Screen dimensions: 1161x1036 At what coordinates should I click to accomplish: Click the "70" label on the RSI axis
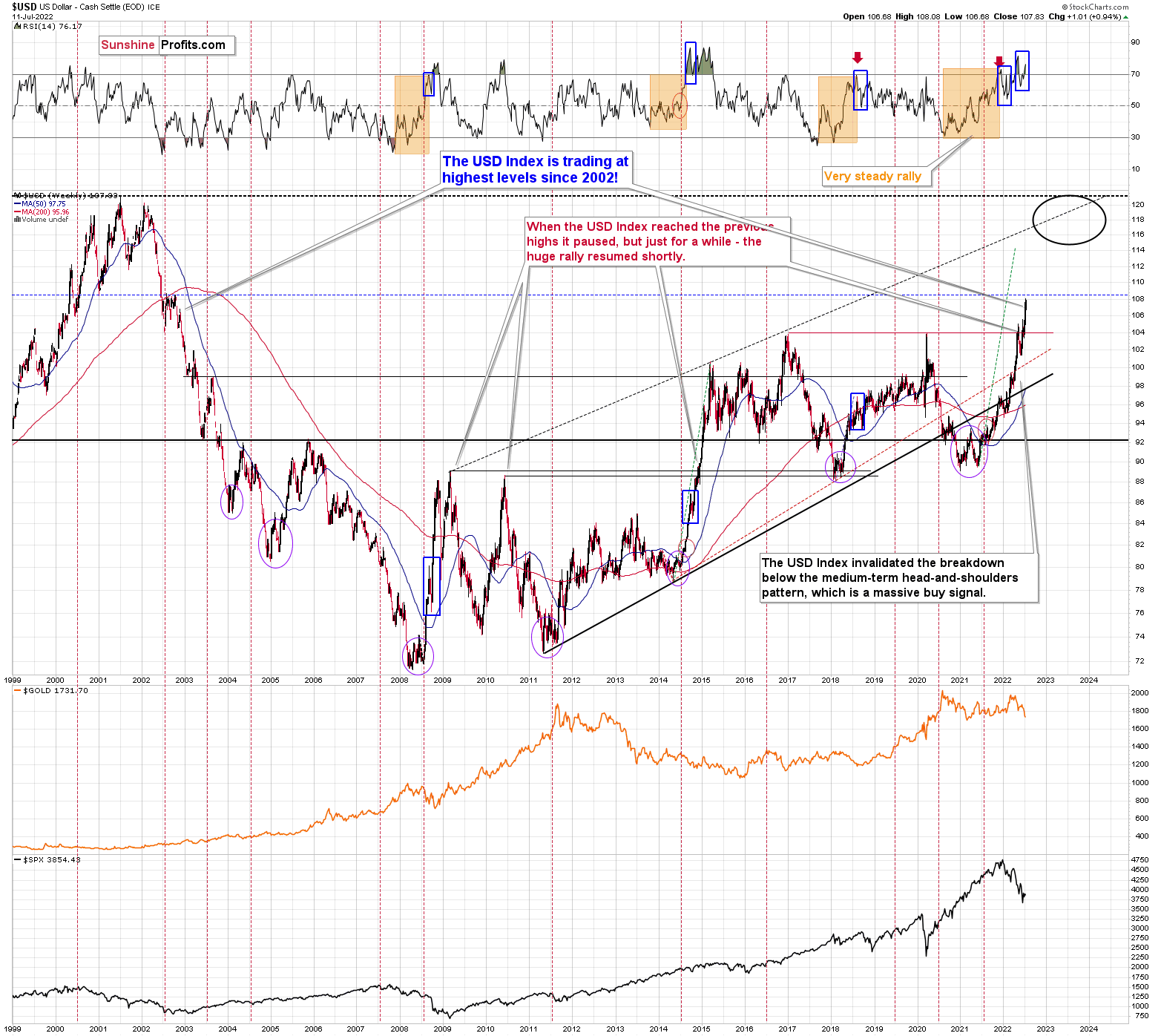(1135, 74)
